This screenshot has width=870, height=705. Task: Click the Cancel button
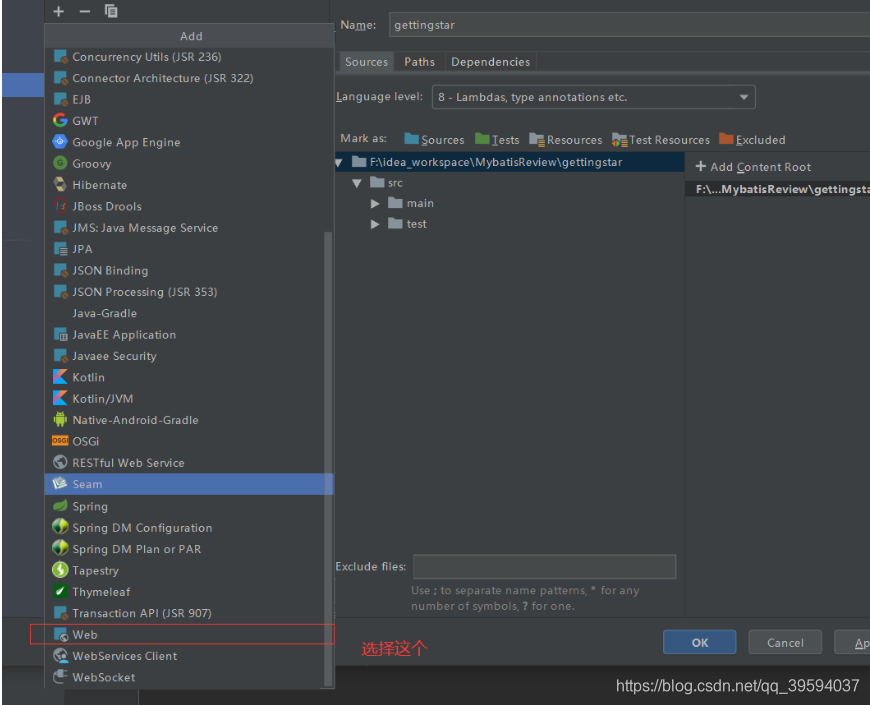coord(785,642)
